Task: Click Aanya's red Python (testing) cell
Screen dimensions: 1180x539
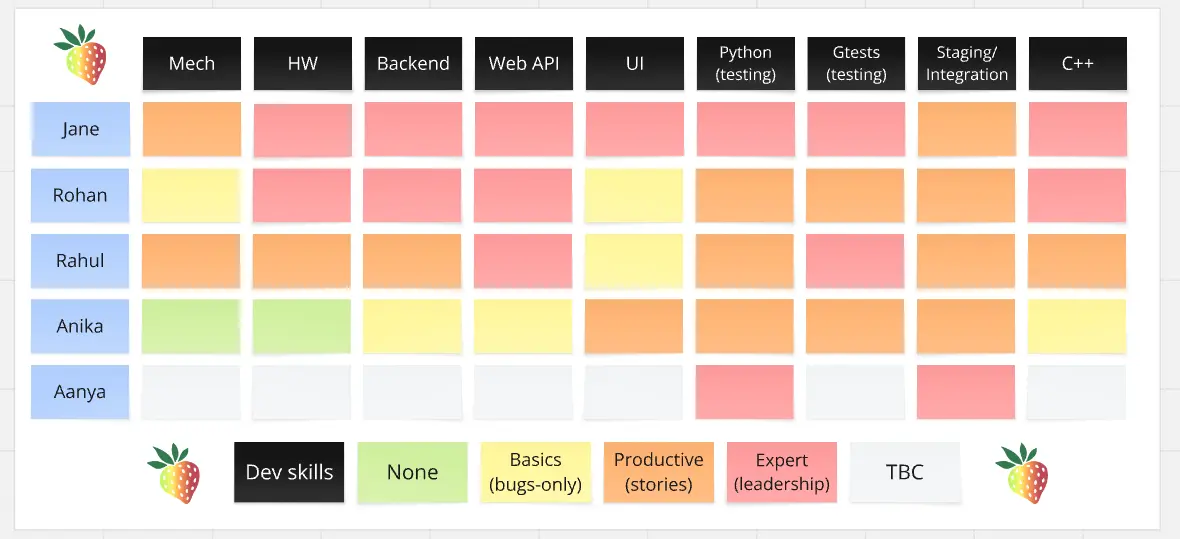Action: coord(745,392)
